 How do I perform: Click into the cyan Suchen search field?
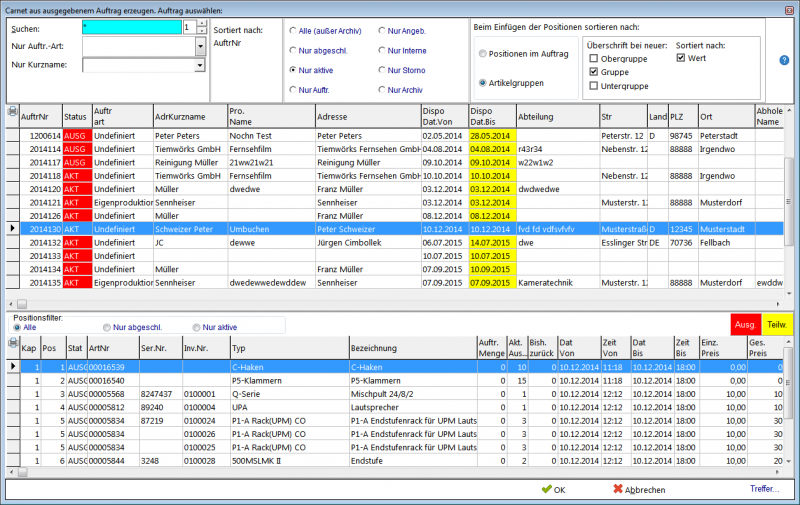131,27
